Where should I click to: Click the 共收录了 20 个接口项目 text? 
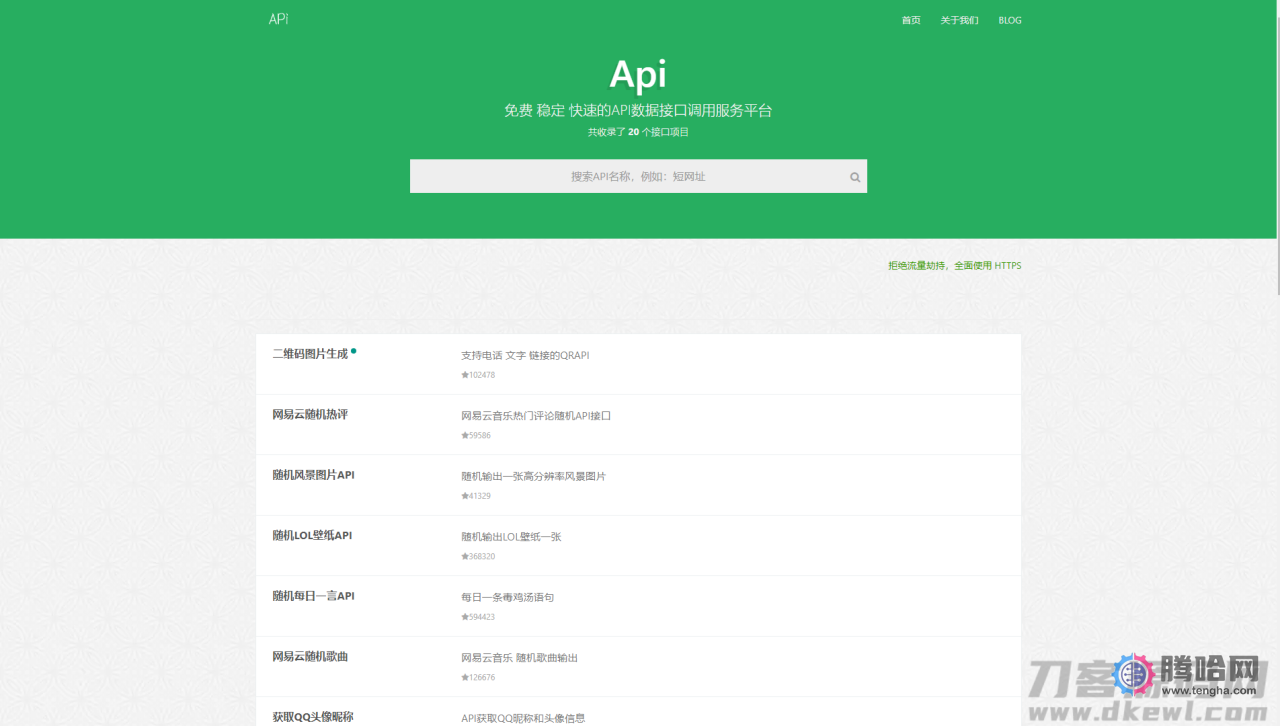[x=638, y=132]
